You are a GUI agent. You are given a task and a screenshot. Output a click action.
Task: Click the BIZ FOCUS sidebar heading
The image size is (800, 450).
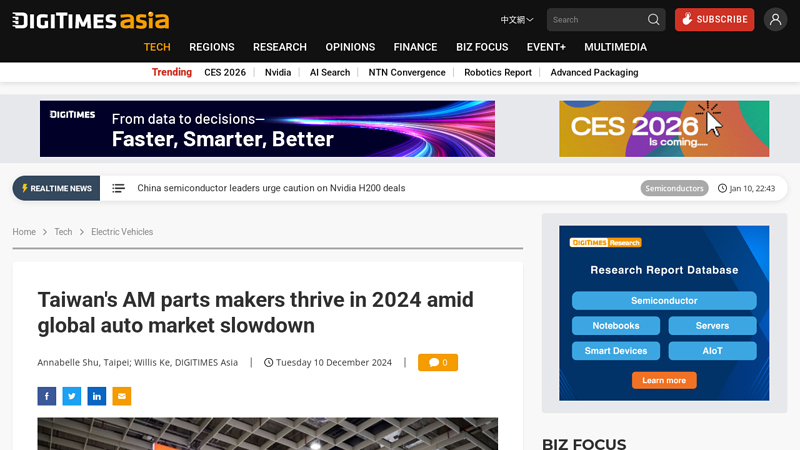[584, 444]
